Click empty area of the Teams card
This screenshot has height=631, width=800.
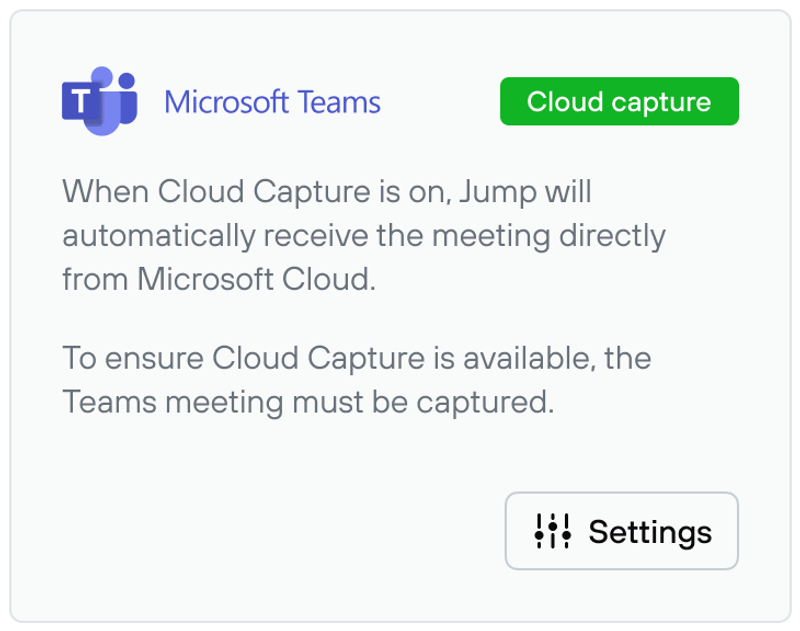[x=255, y=531]
